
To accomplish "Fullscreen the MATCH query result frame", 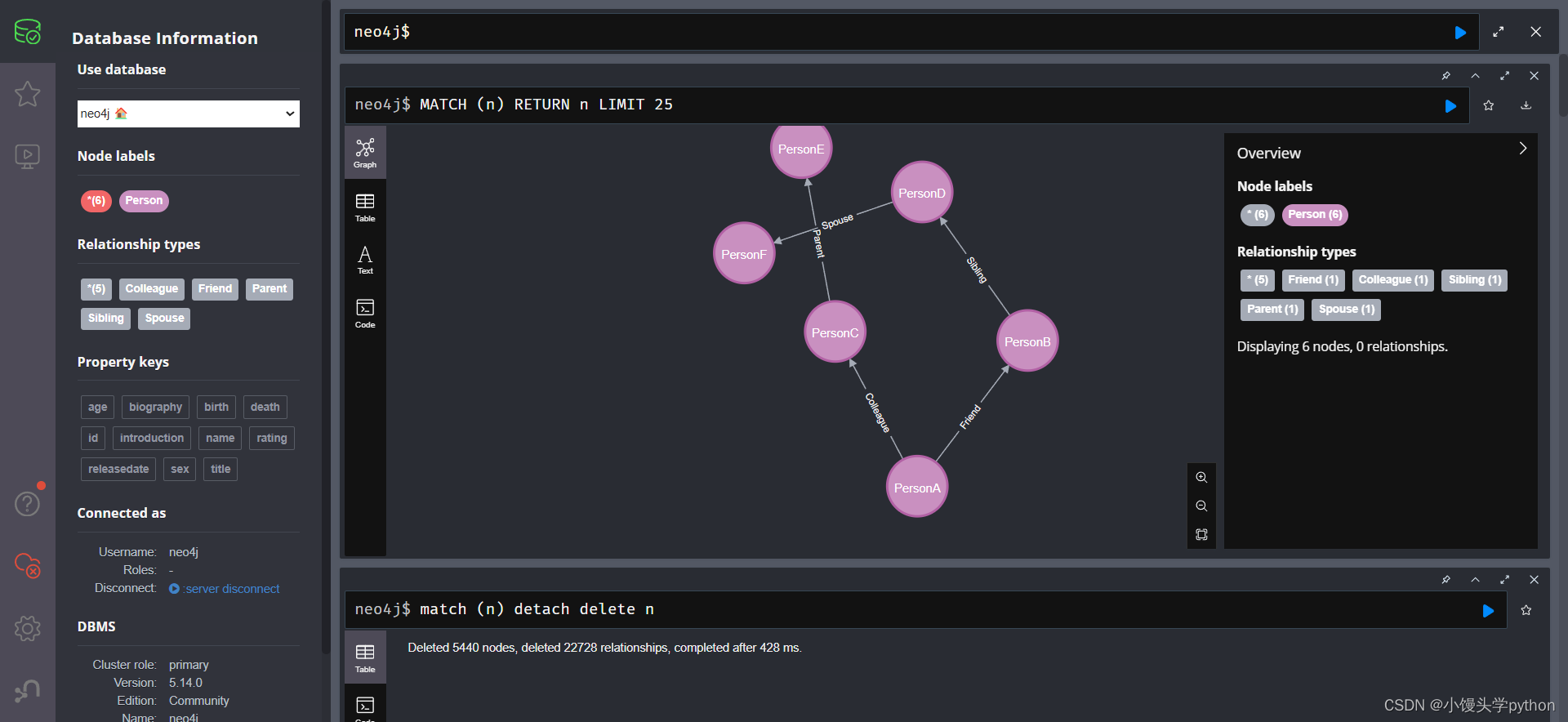I will 1504,76.
